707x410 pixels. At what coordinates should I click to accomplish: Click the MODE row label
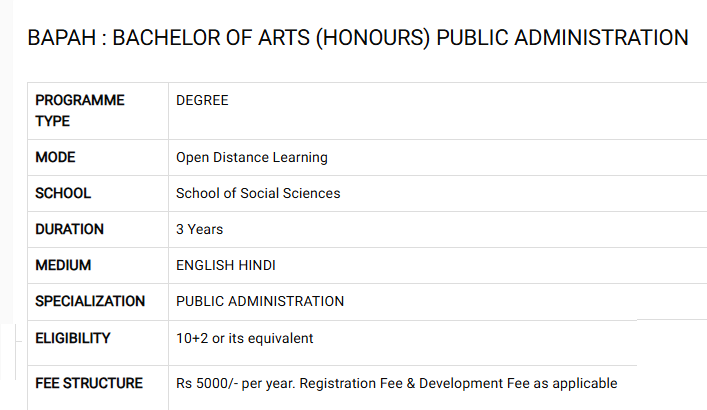click(55, 157)
